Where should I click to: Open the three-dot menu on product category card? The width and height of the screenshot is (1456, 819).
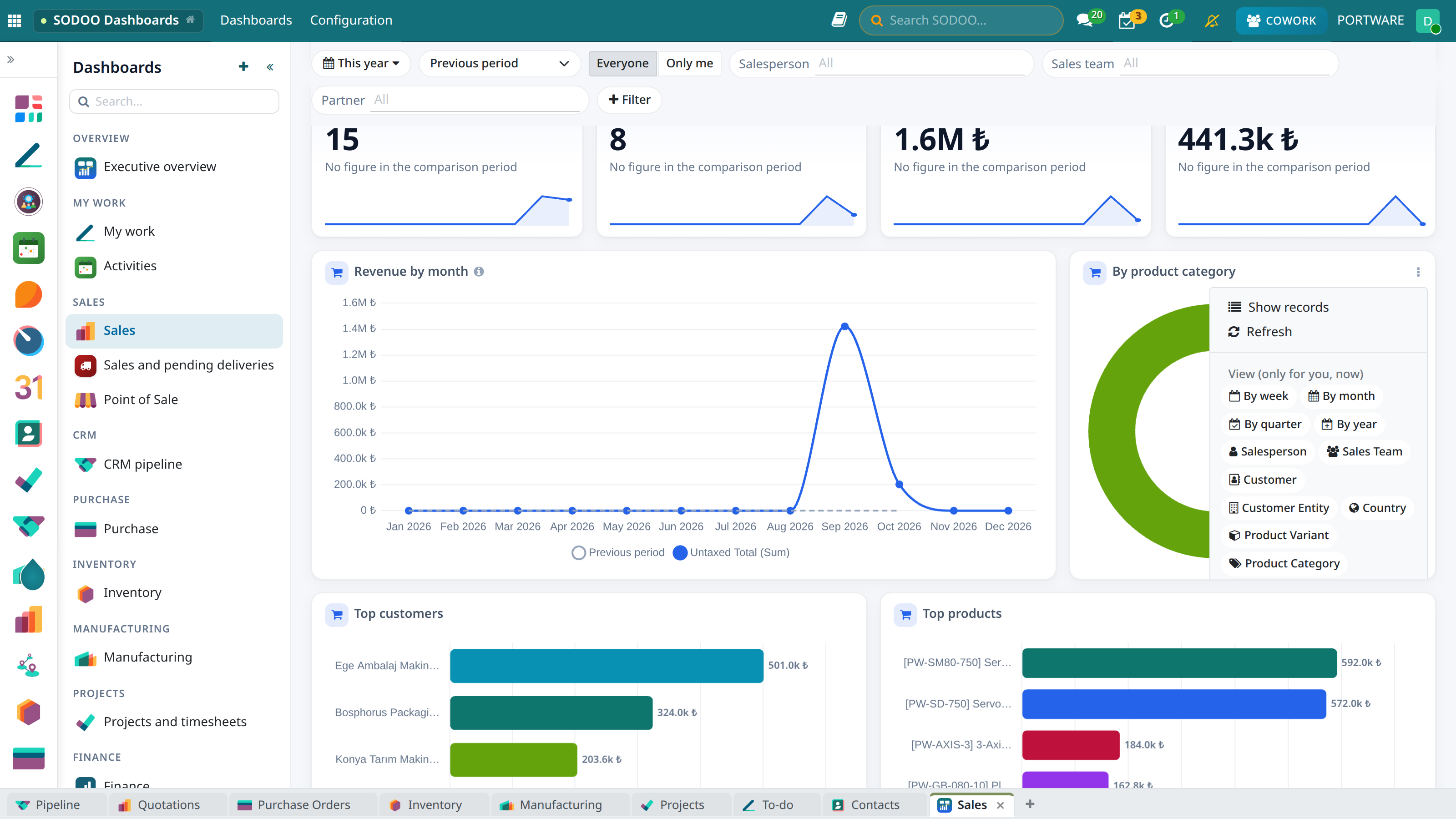pyautogui.click(x=1418, y=272)
